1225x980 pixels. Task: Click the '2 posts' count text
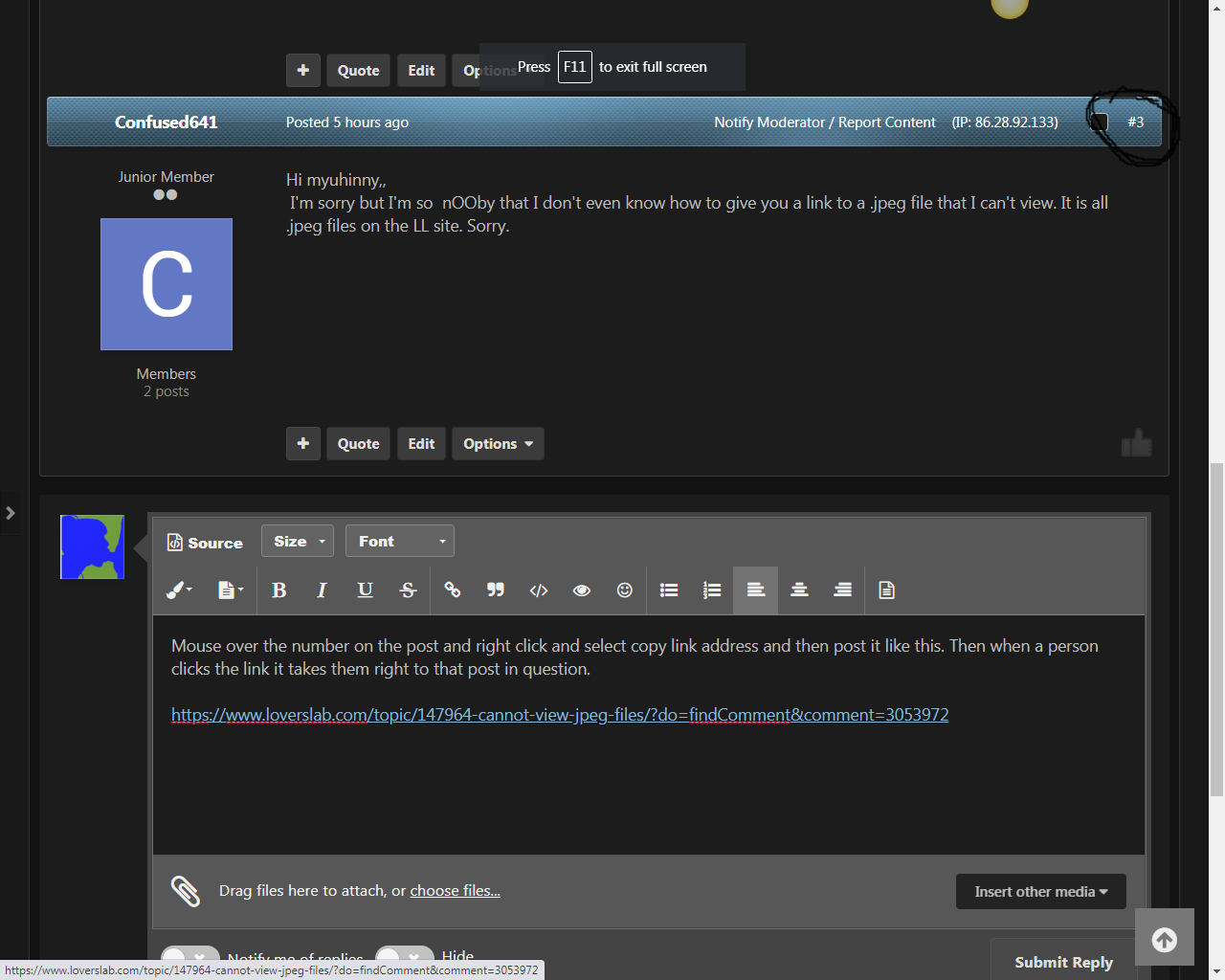(x=167, y=391)
